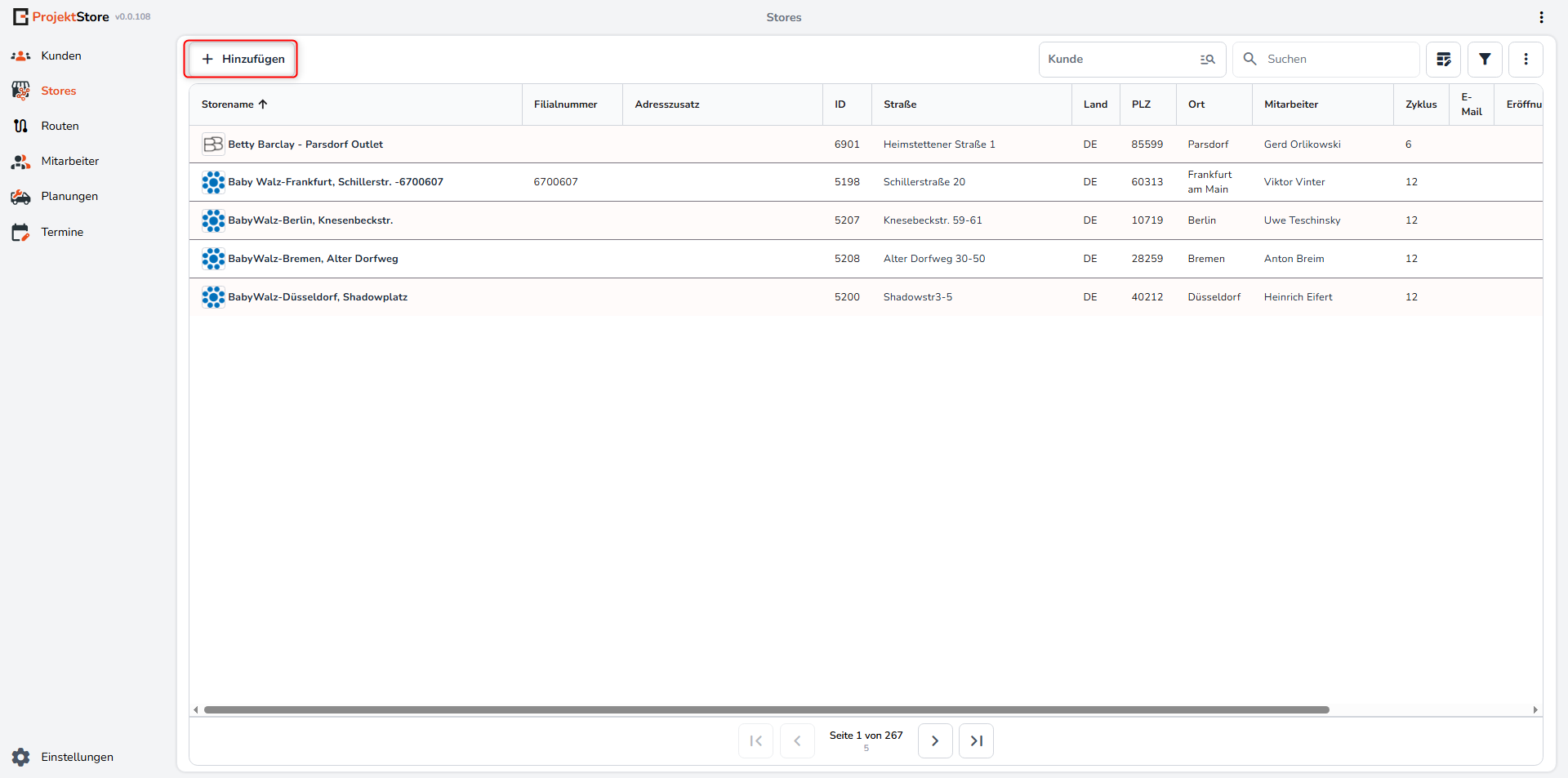Click the Baby Walz-Frankfurt store logo
1568x778 pixels.
(213, 182)
